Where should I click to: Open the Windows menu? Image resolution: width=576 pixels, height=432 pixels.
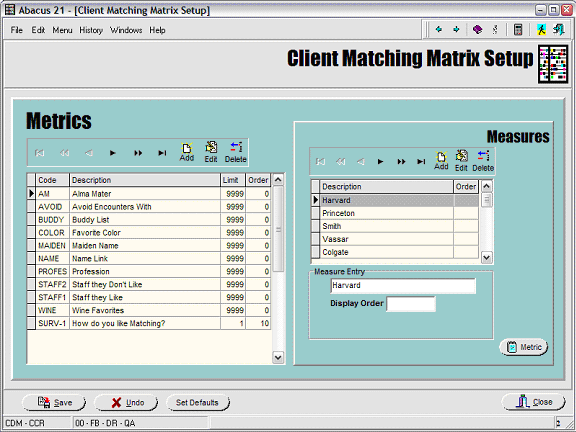tap(126, 30)
